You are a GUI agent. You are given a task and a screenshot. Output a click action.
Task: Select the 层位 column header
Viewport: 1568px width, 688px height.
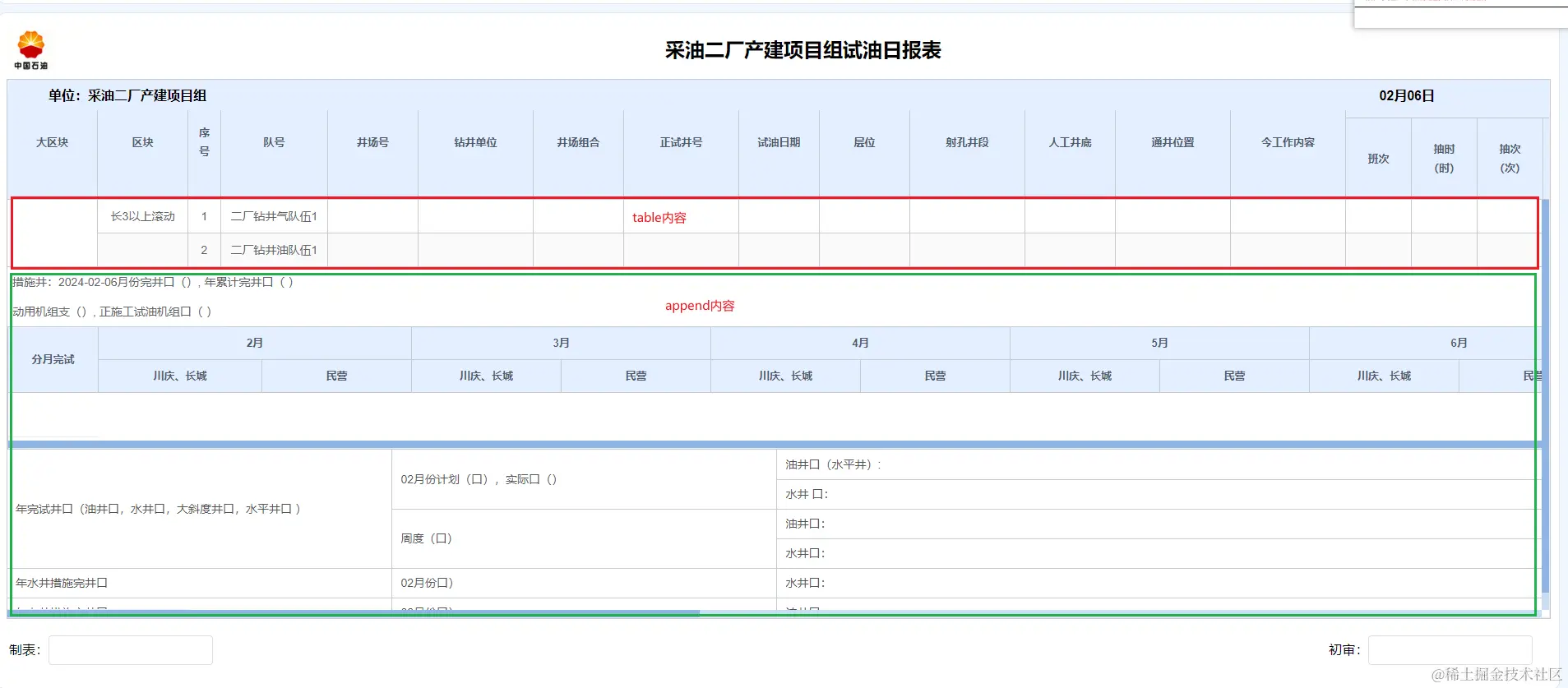point(864,142)
